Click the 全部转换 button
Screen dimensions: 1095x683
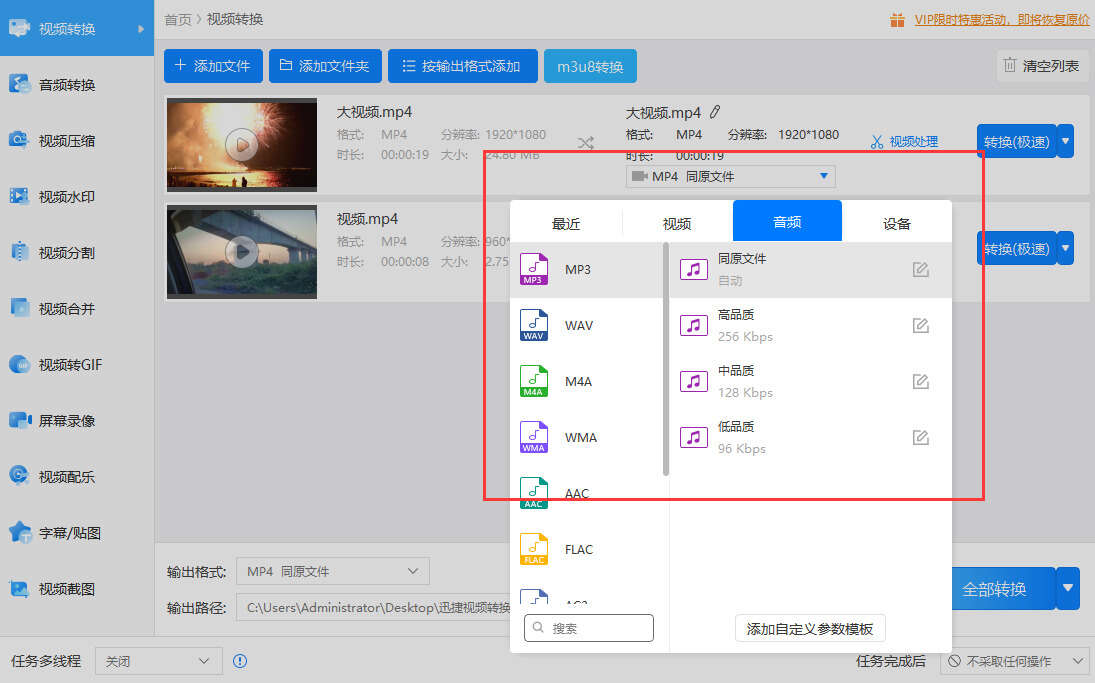tap(1003, 588)
